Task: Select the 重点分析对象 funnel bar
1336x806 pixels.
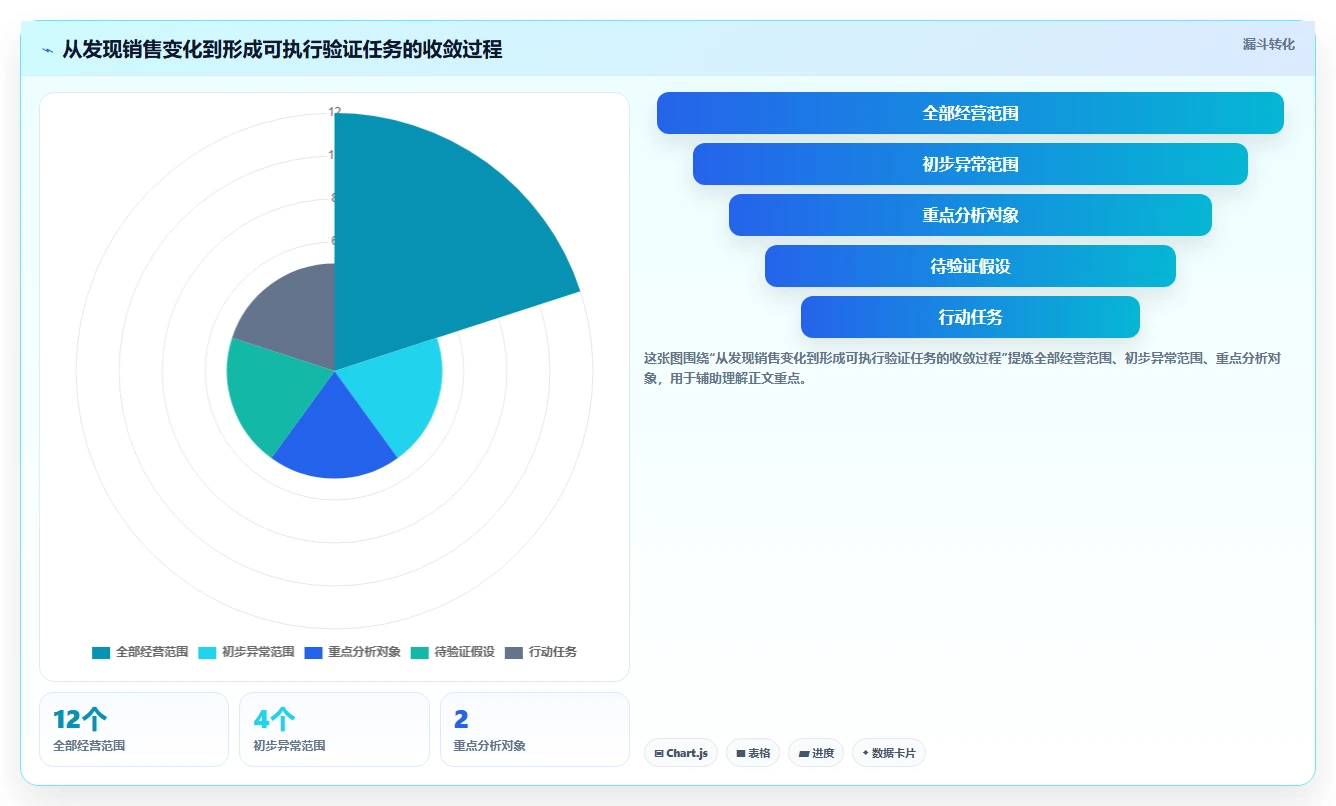Action: [970, 215]
